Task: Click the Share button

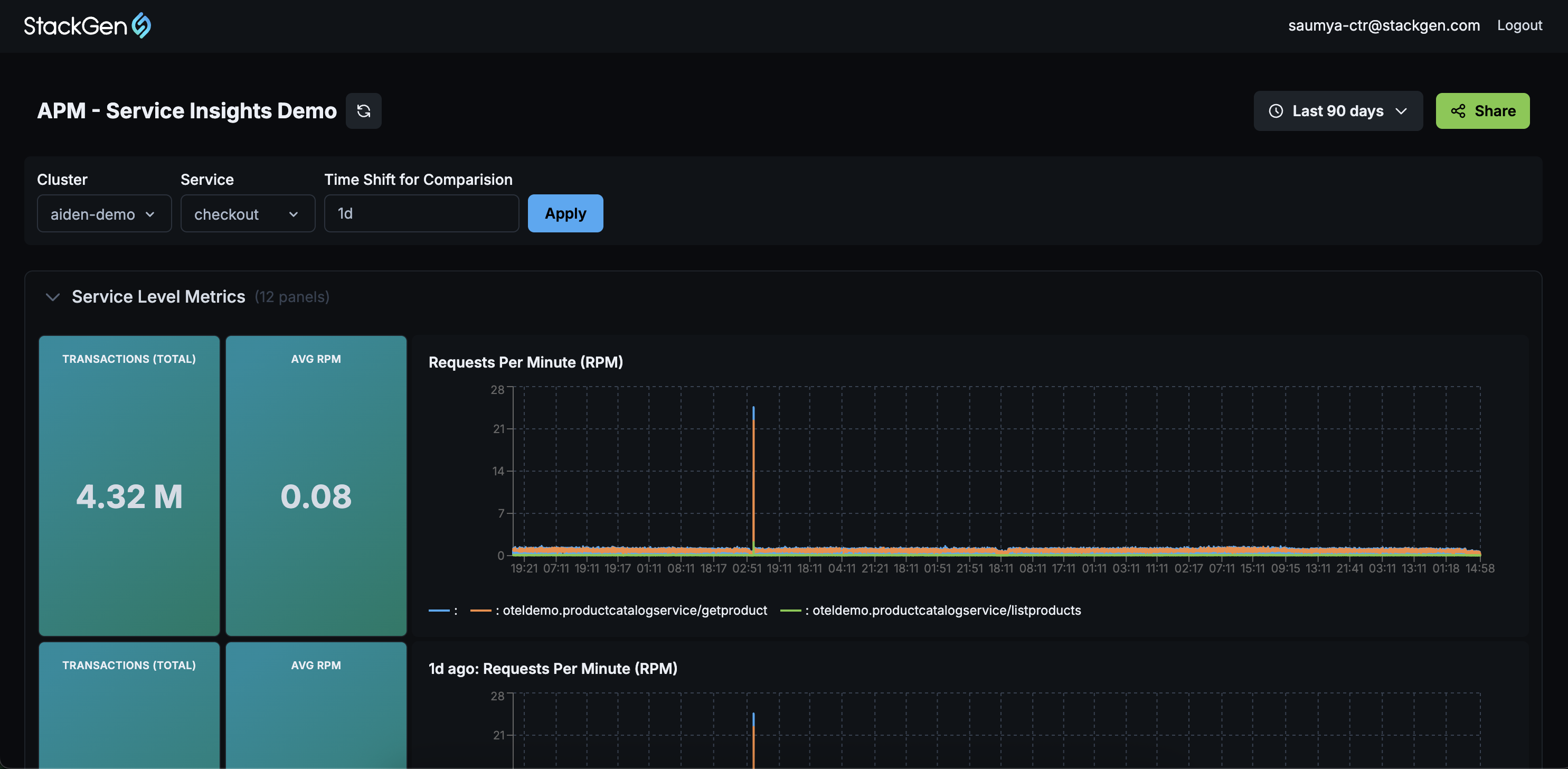Action: [x=1482, y=111]
